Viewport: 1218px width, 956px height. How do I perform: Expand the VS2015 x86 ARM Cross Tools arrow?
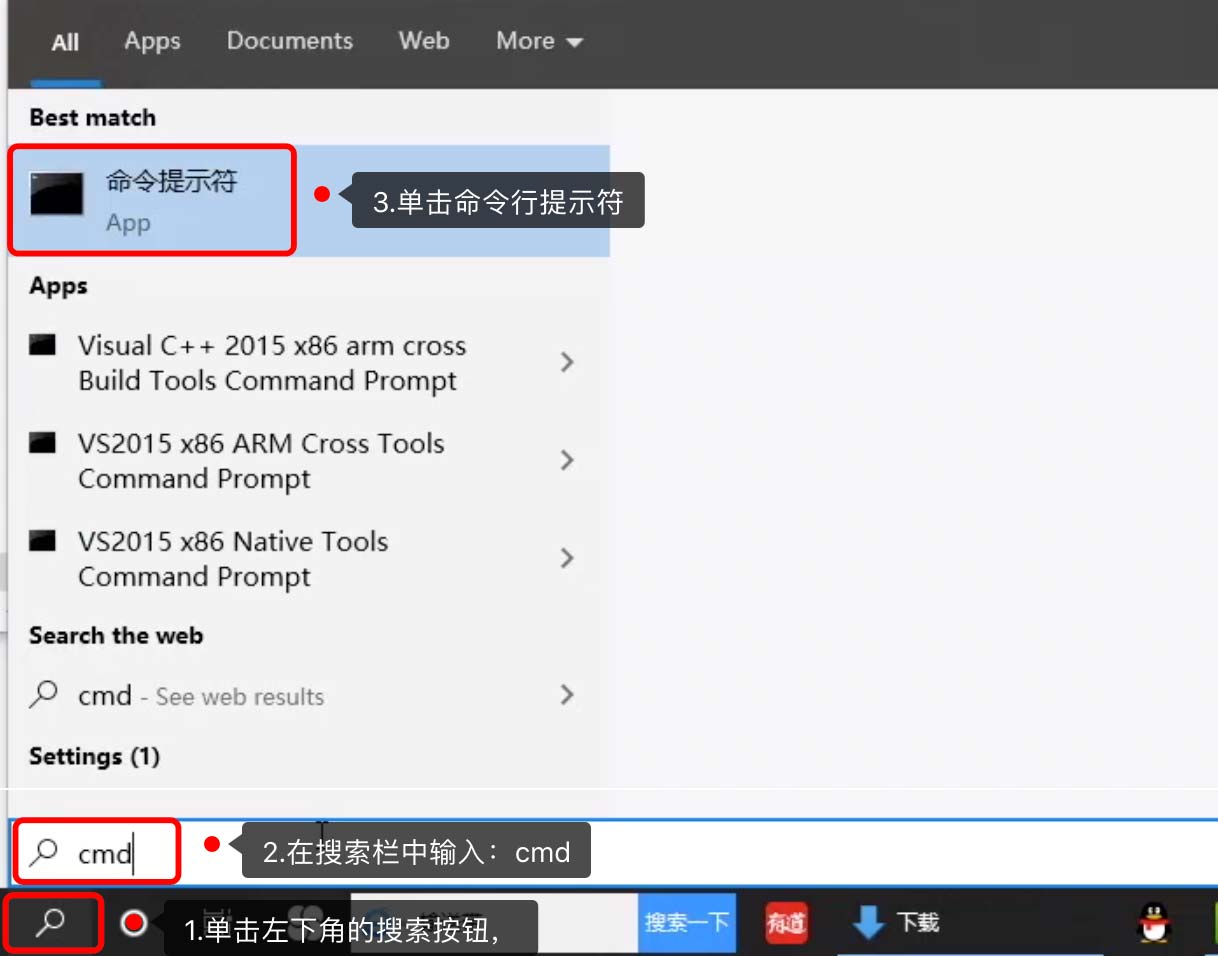click(x=567, y=460)
